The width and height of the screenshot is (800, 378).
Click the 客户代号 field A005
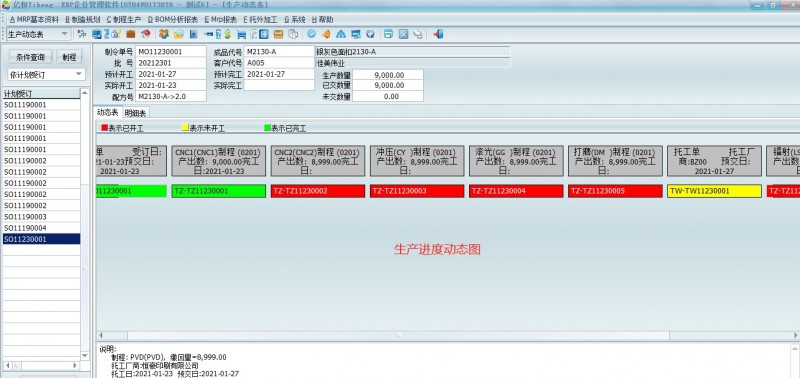(x=279, y=63)
